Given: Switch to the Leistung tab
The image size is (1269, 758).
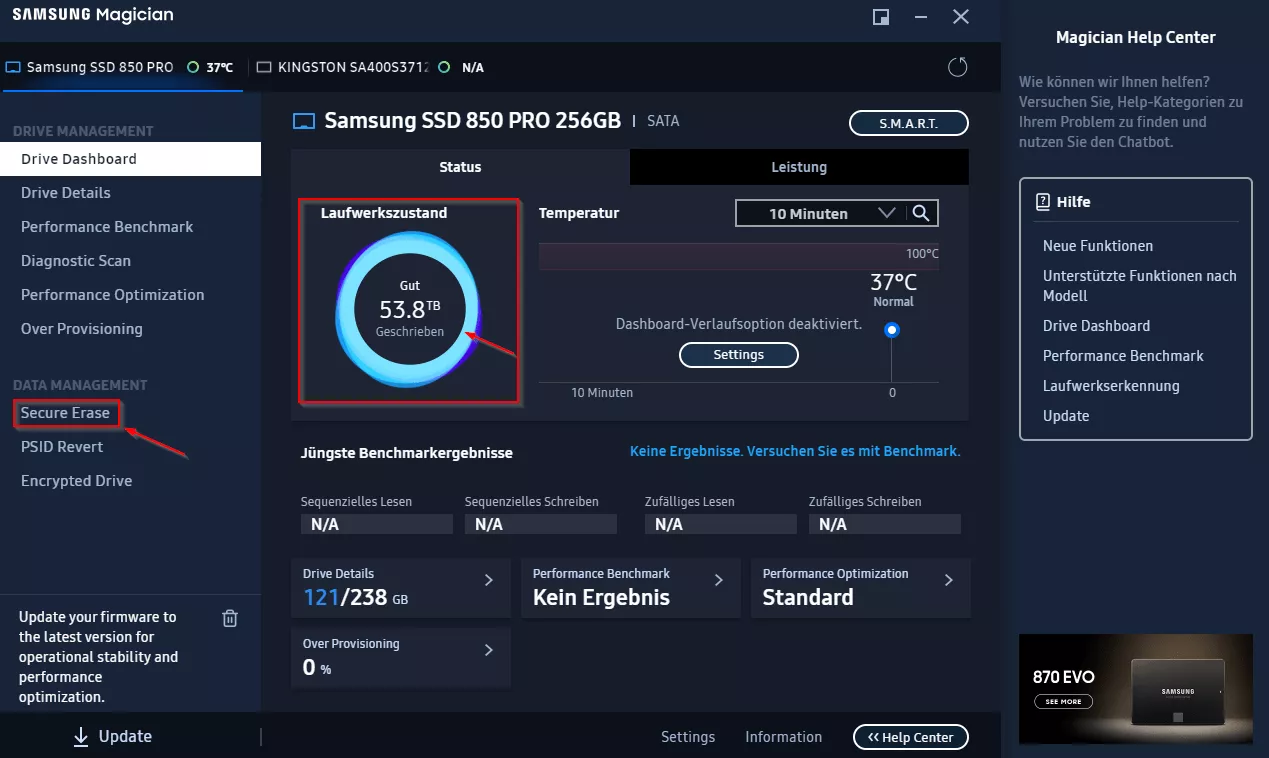Looking at the screenshot, I should pos(799,167).
